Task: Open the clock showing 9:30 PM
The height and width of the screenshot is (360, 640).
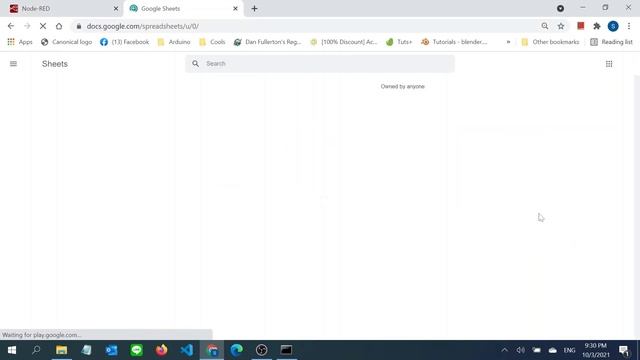Action: (596, 350)
